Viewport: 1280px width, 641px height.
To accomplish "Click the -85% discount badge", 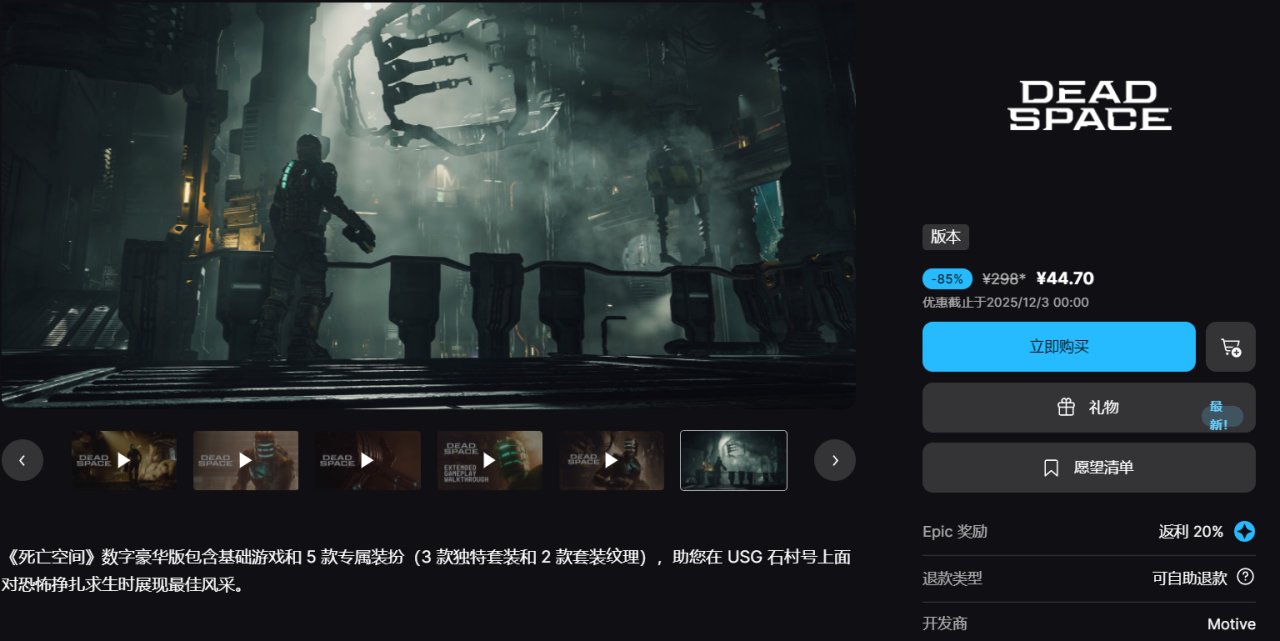I will click(947, 279).
